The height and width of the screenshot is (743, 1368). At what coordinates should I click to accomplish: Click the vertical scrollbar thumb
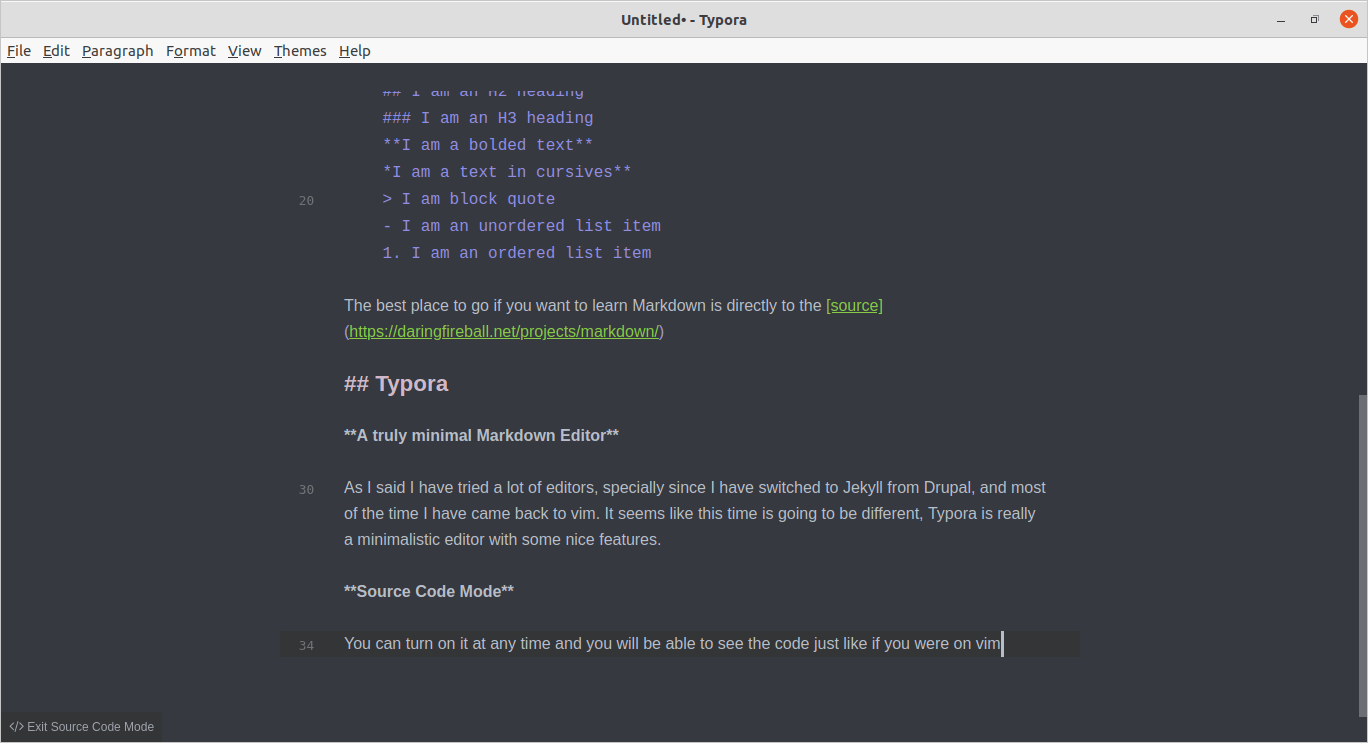click(x=1361, y=555)
